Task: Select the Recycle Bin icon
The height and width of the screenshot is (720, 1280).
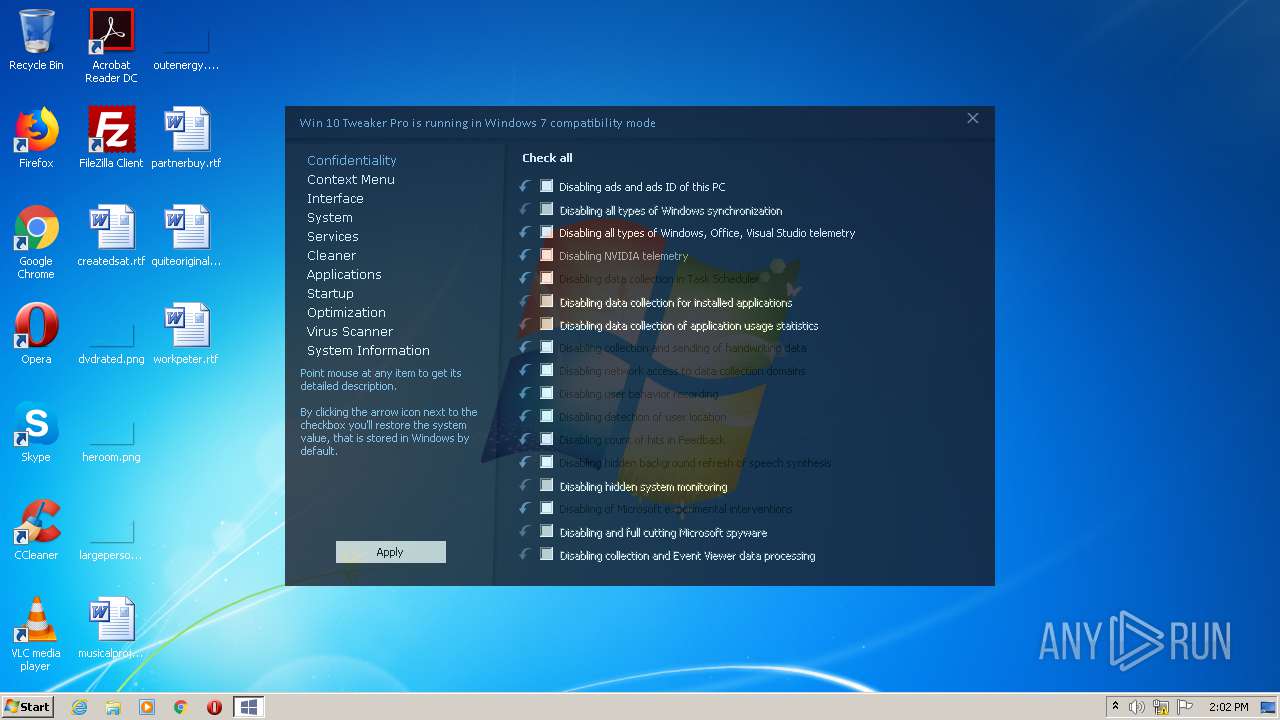Action: click(36, 40)
